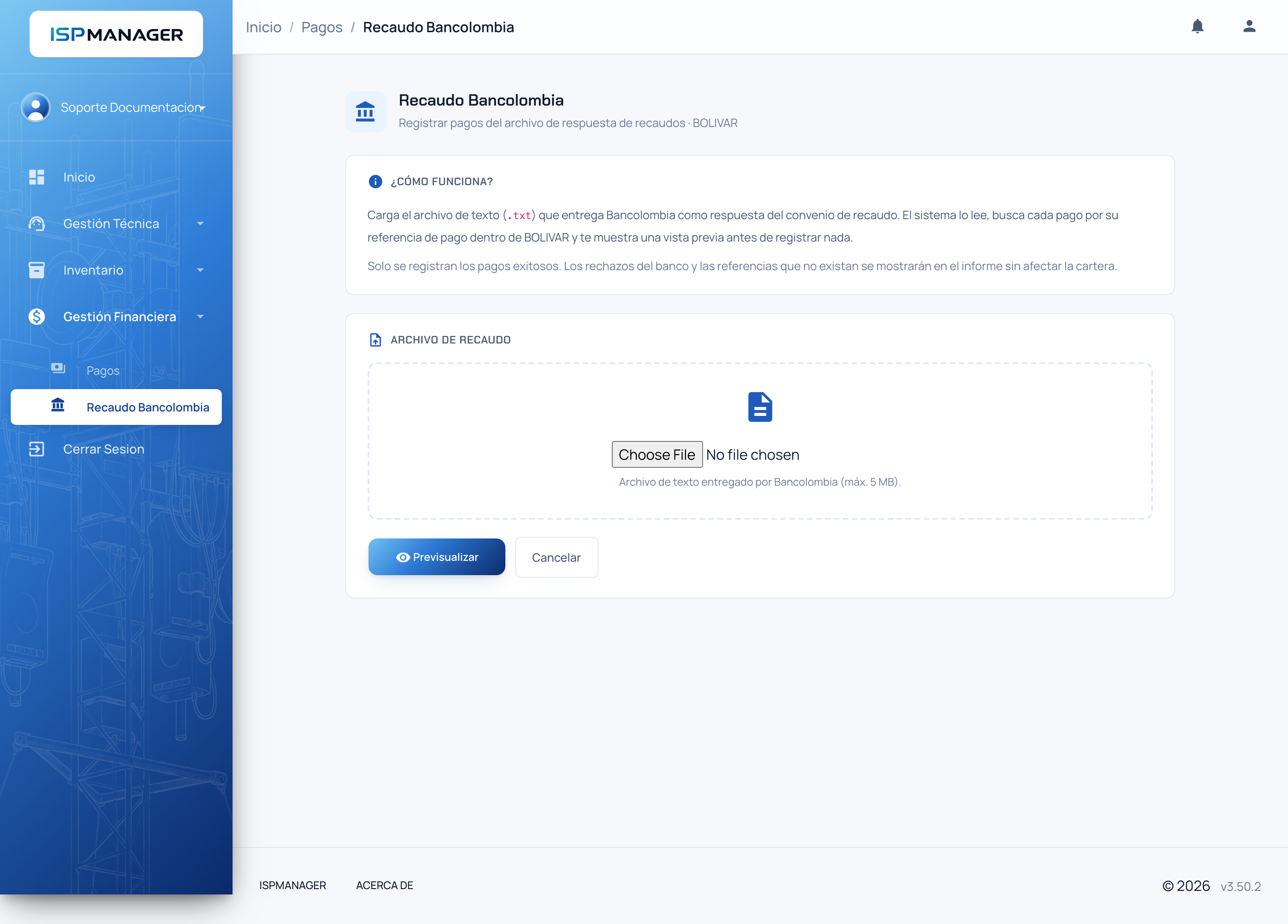The height and width of the screenshot is (924, 1288).
Task: Click the ISPMANAGER logo
Action: pyautogui.click(x=116, y=34)
